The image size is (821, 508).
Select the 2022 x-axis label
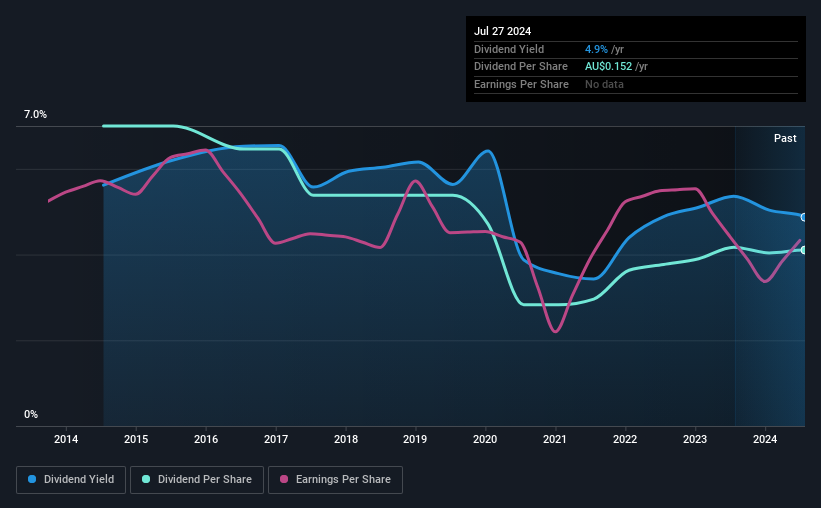(625, 439)
